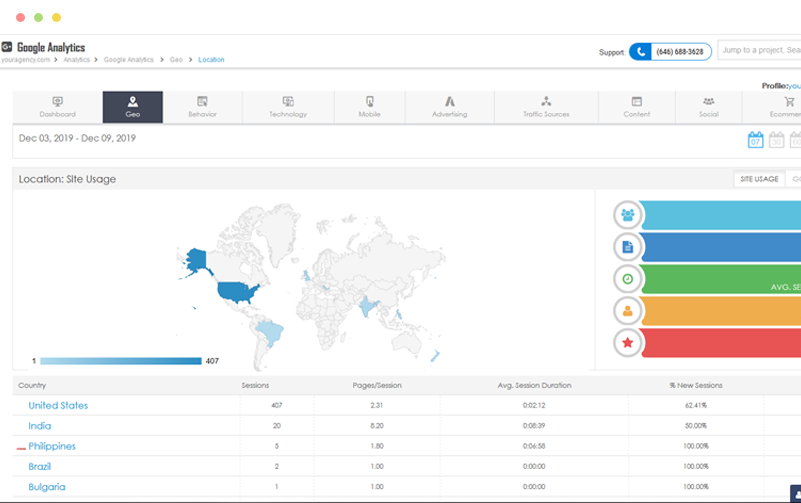Click the red metric bar
The image size is (801, 503).
(x=720, y=342)
